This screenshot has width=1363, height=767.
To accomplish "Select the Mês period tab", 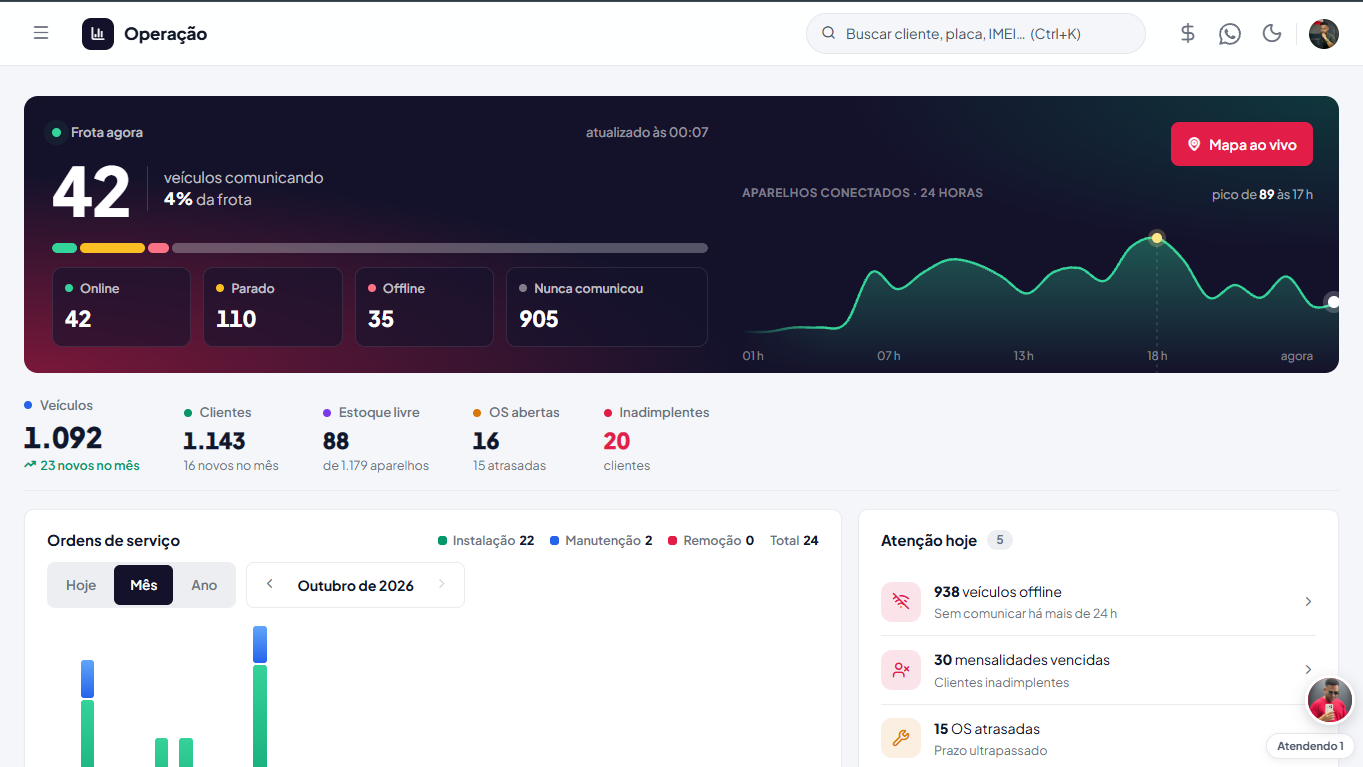I will tap(143, 585).
